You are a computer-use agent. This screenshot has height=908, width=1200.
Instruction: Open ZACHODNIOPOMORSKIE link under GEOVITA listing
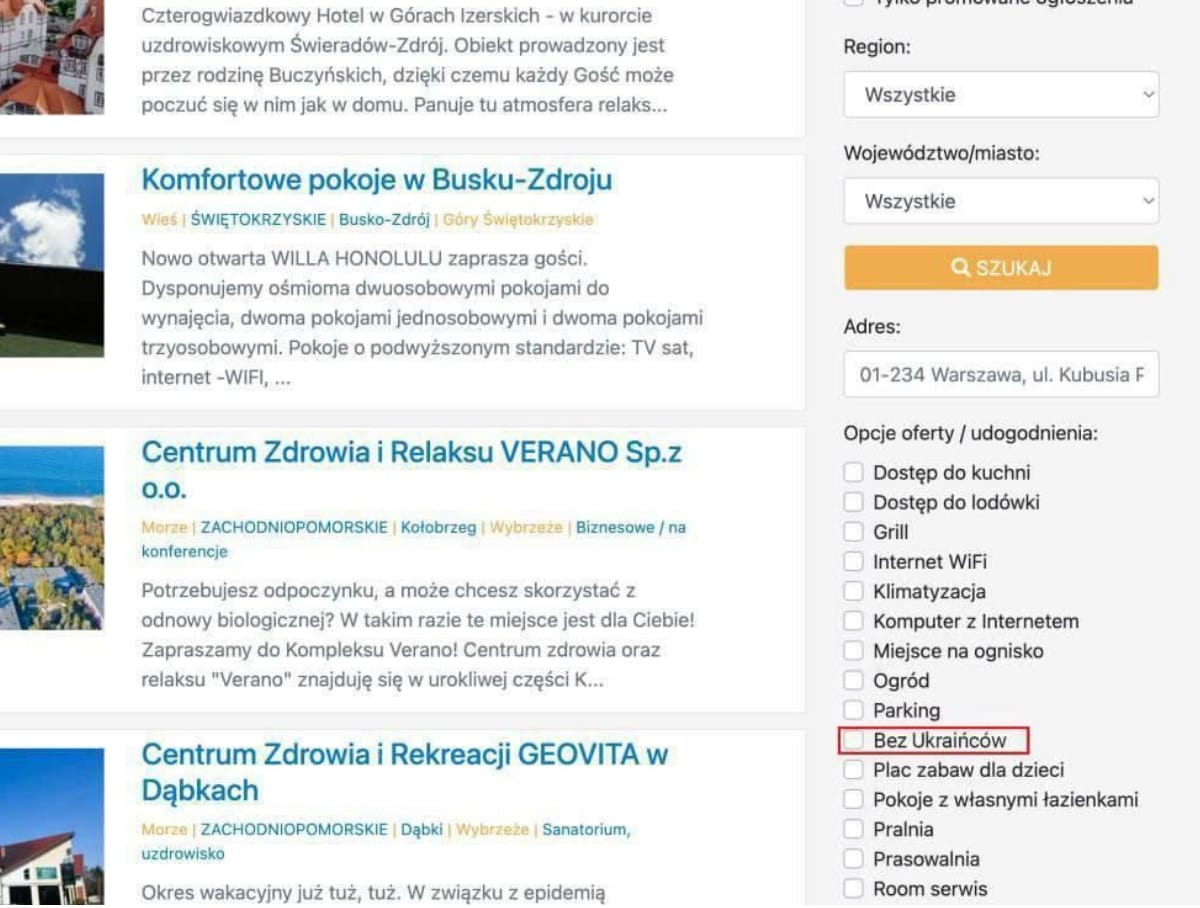(294, 829)
